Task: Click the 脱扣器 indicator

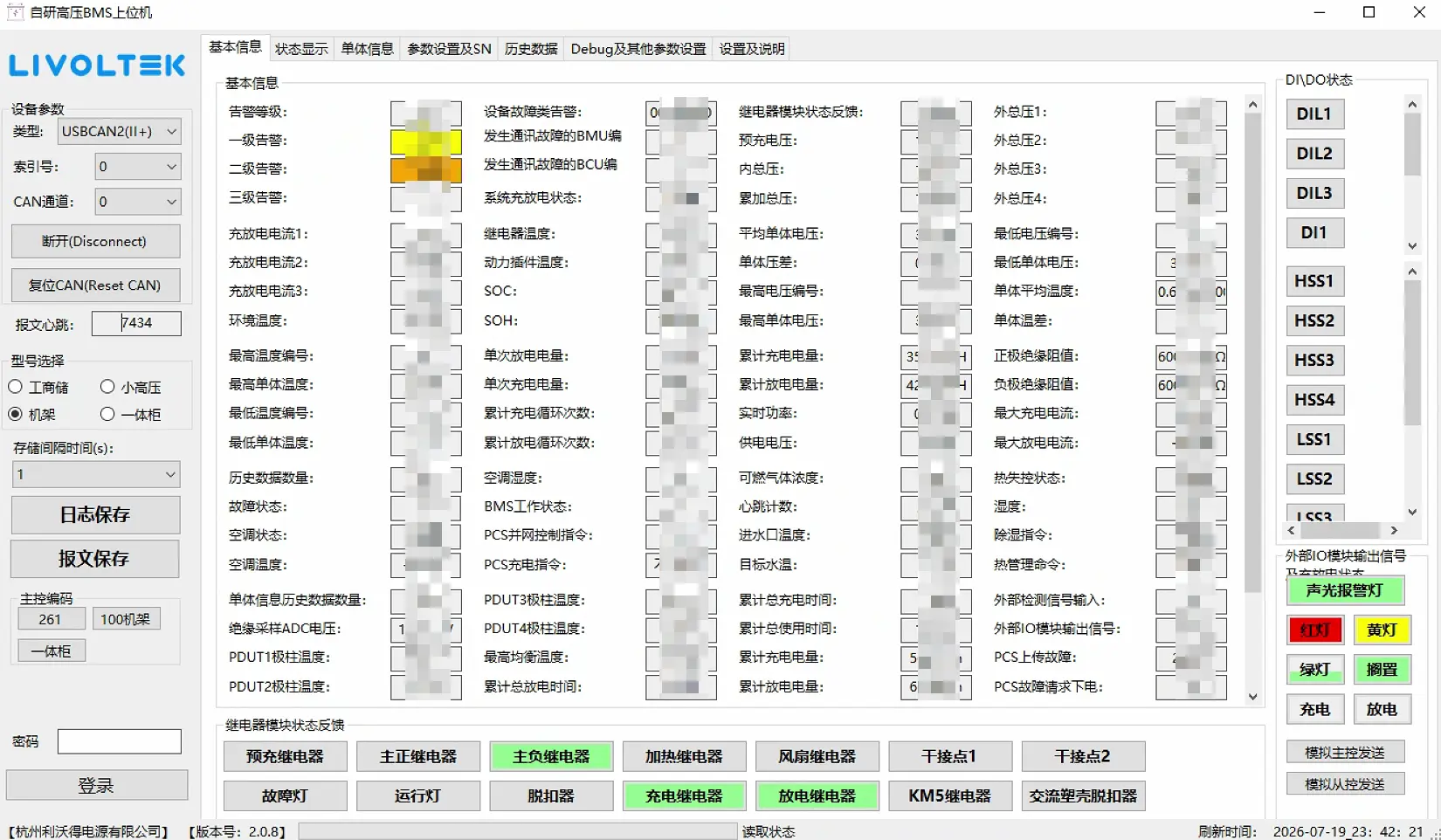Action: point(551,795)
